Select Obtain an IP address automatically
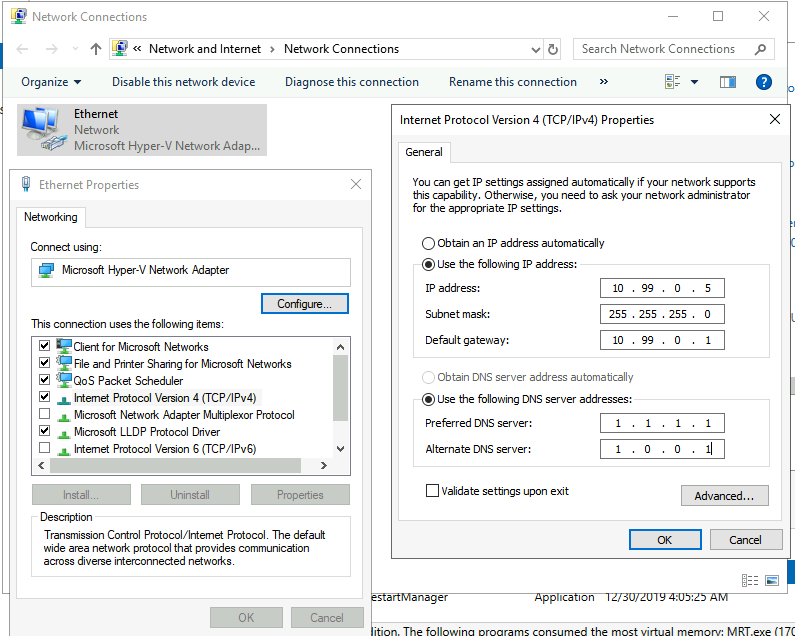795x636 pixels. [429, 243]
